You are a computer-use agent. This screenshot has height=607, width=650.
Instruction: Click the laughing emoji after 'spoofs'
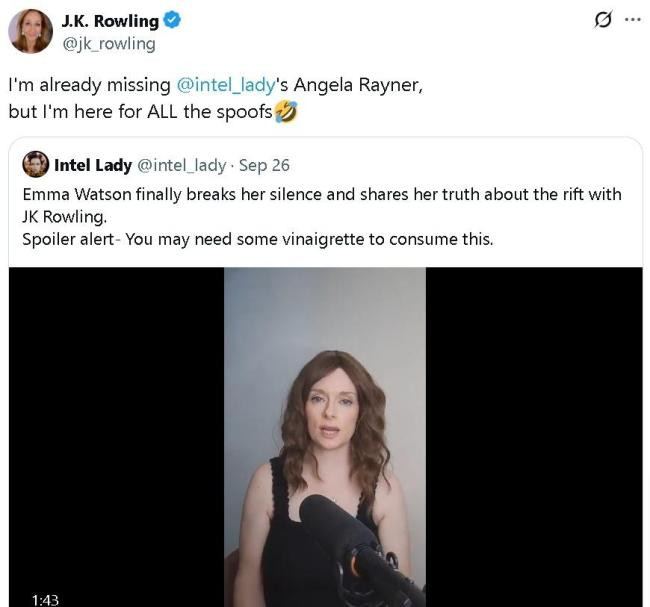pyautogui.click(x=285, y=112)
